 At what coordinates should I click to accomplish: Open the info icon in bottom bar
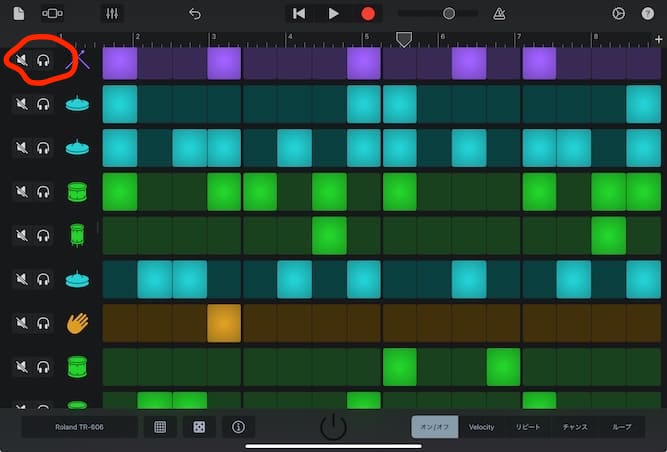238,427
